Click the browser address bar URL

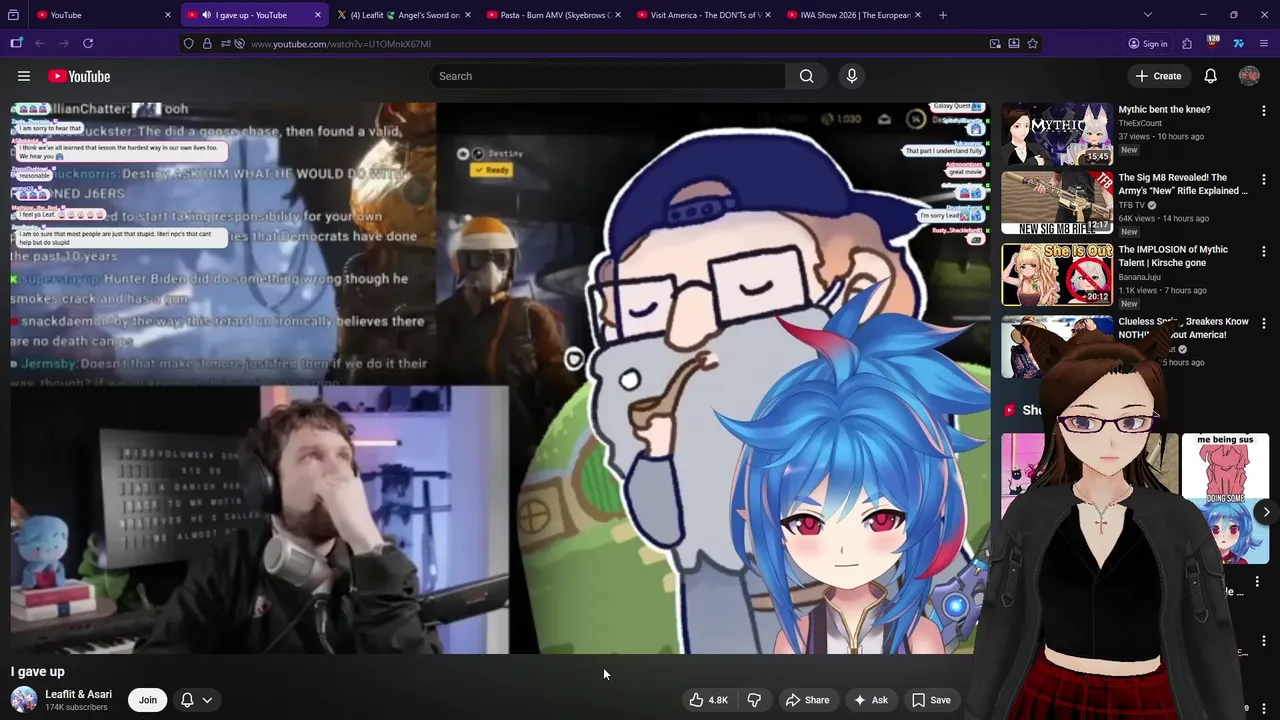pyautogui.click(x=341, y=44)
